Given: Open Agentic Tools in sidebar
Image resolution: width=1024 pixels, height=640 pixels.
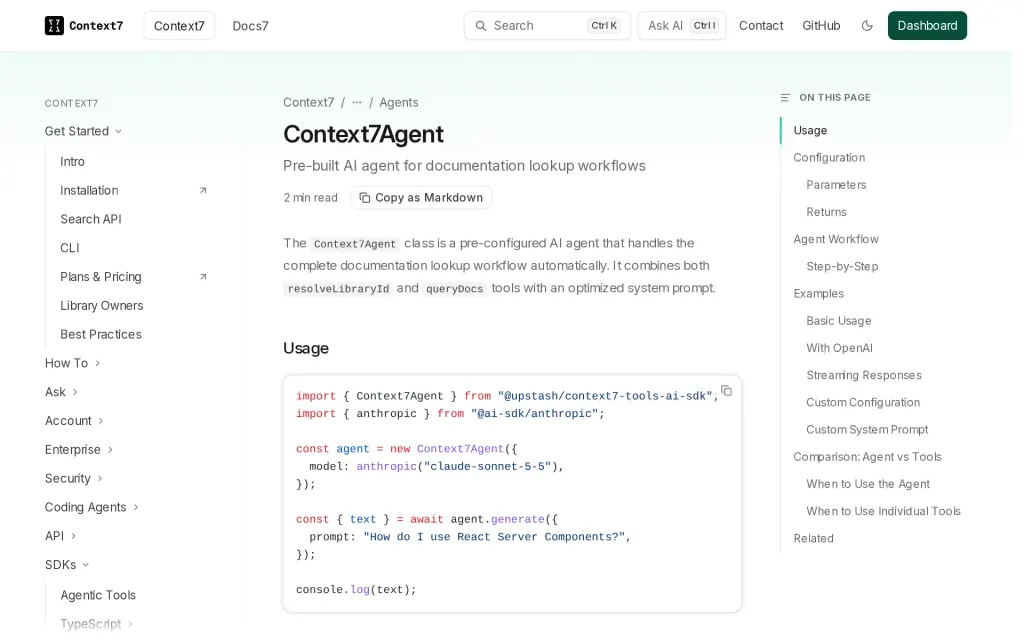Looking at the screenshot, I should (x=98, y=595).
